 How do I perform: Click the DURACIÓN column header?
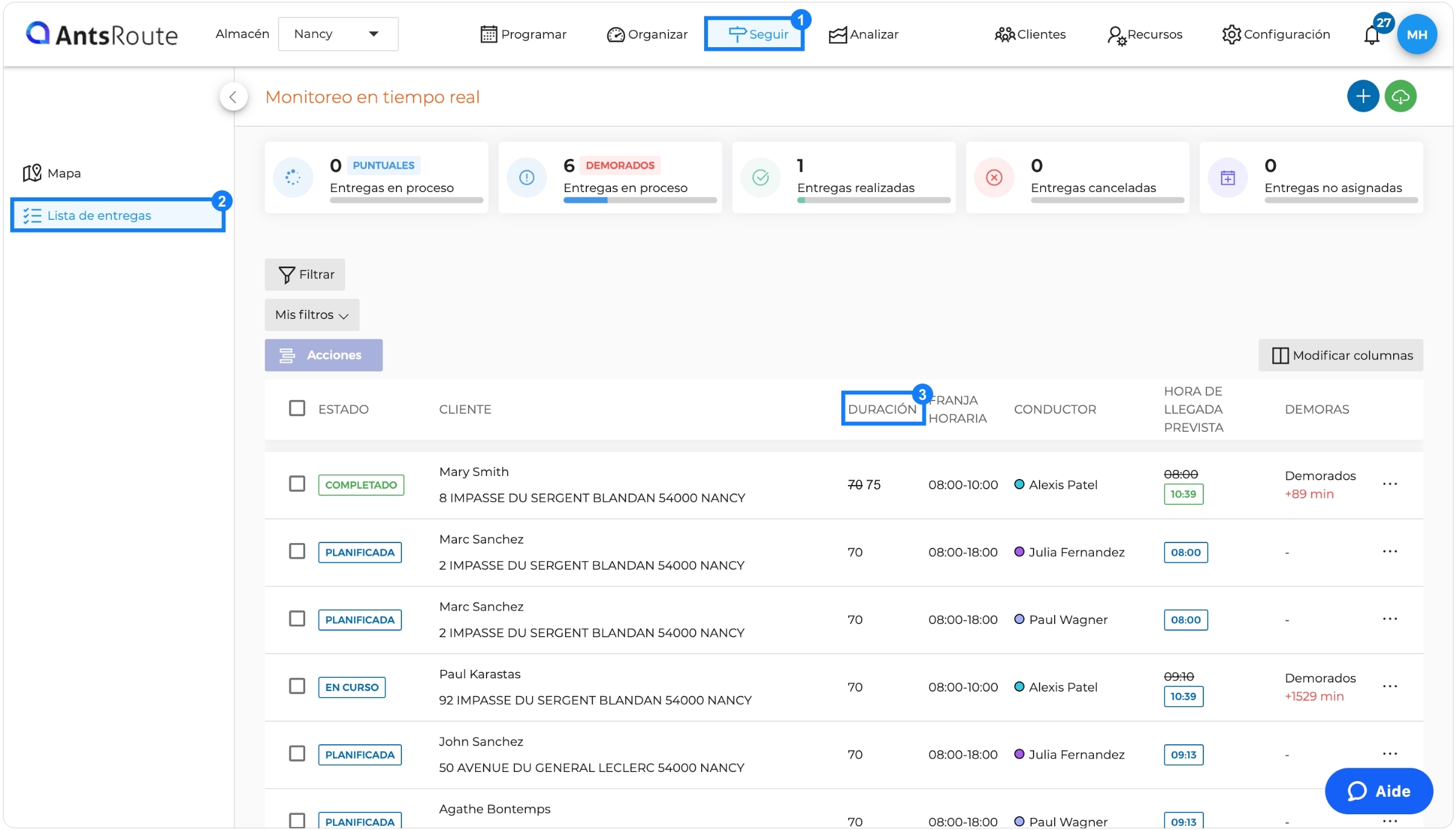(882, 409)
